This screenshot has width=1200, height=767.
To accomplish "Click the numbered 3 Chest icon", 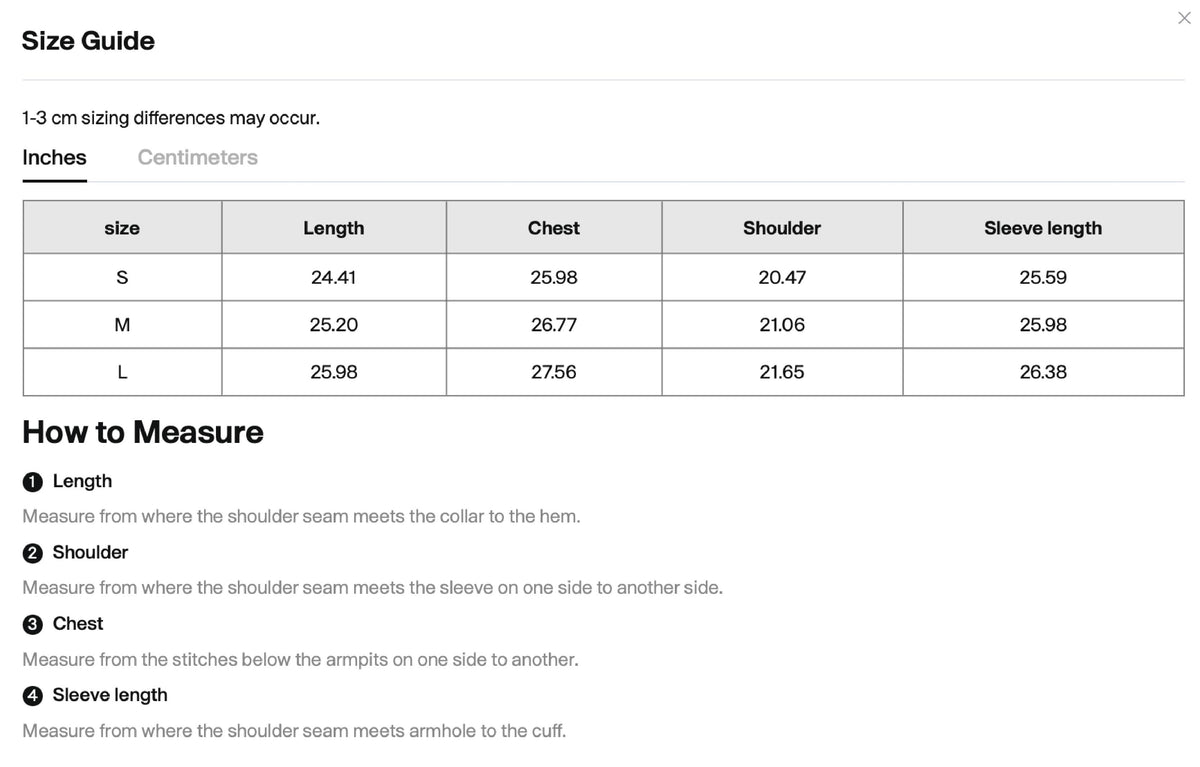I will [x=32, y=625].
